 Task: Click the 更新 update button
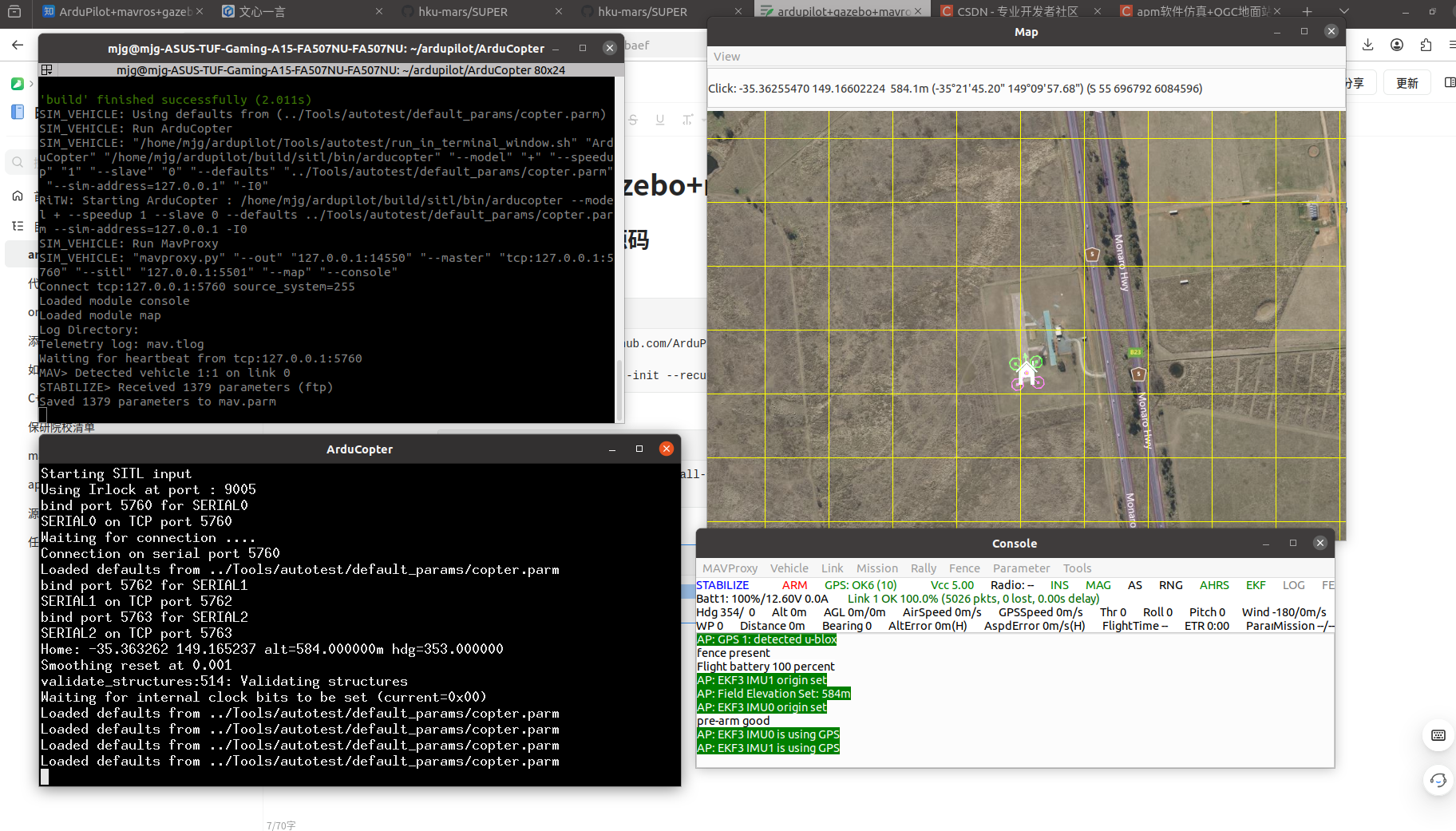point(1407,82)
